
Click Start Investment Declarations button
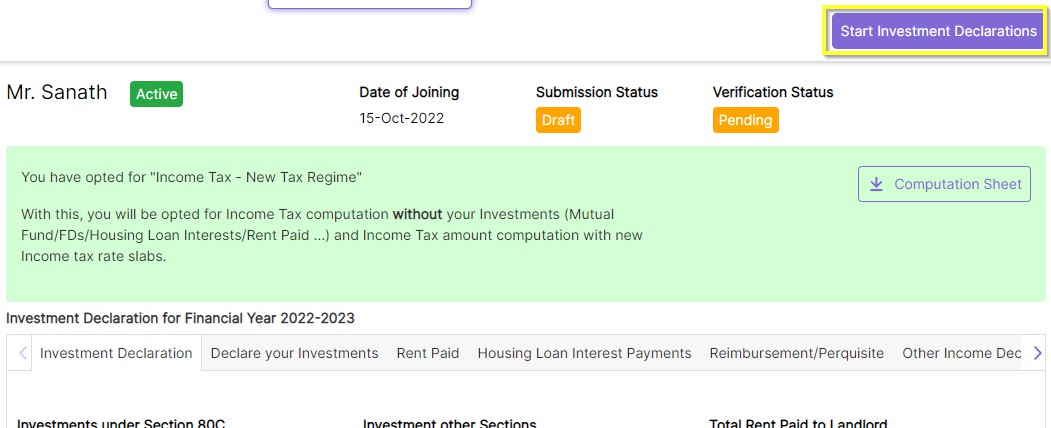pos(938,31)
